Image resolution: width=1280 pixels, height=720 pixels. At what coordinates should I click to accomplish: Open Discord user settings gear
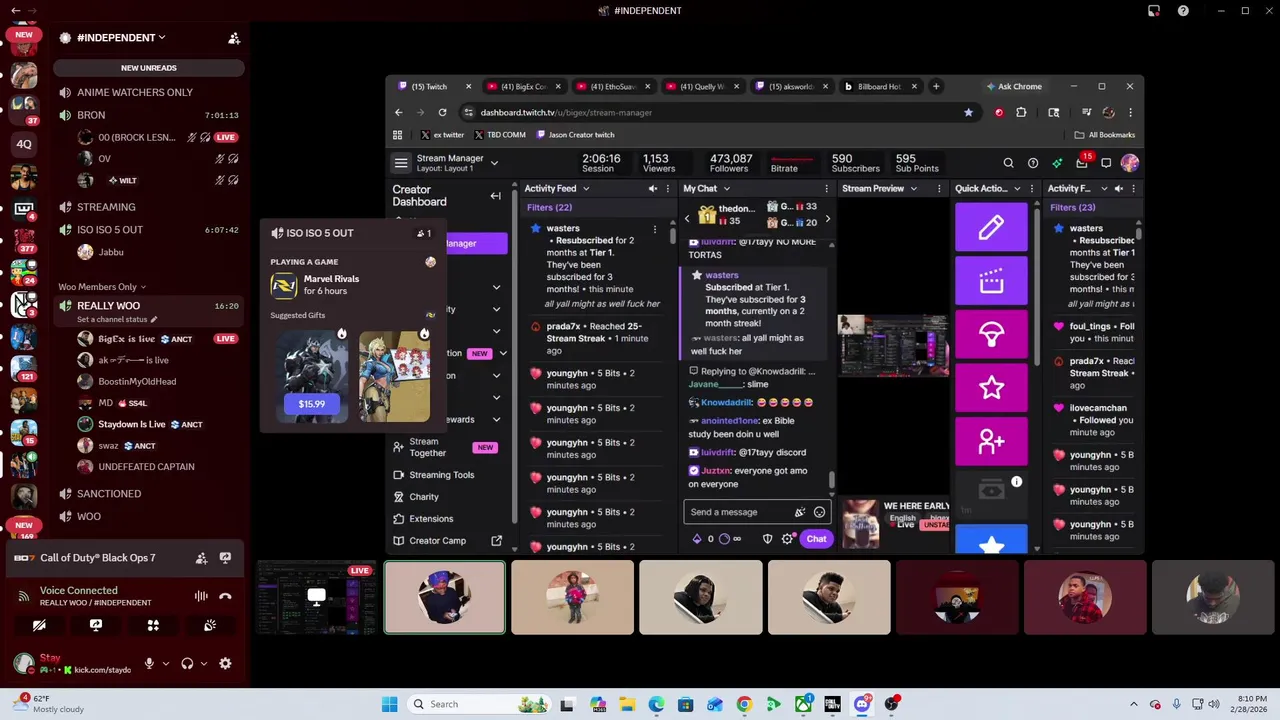pyautogui.click(x=225, y=663)
